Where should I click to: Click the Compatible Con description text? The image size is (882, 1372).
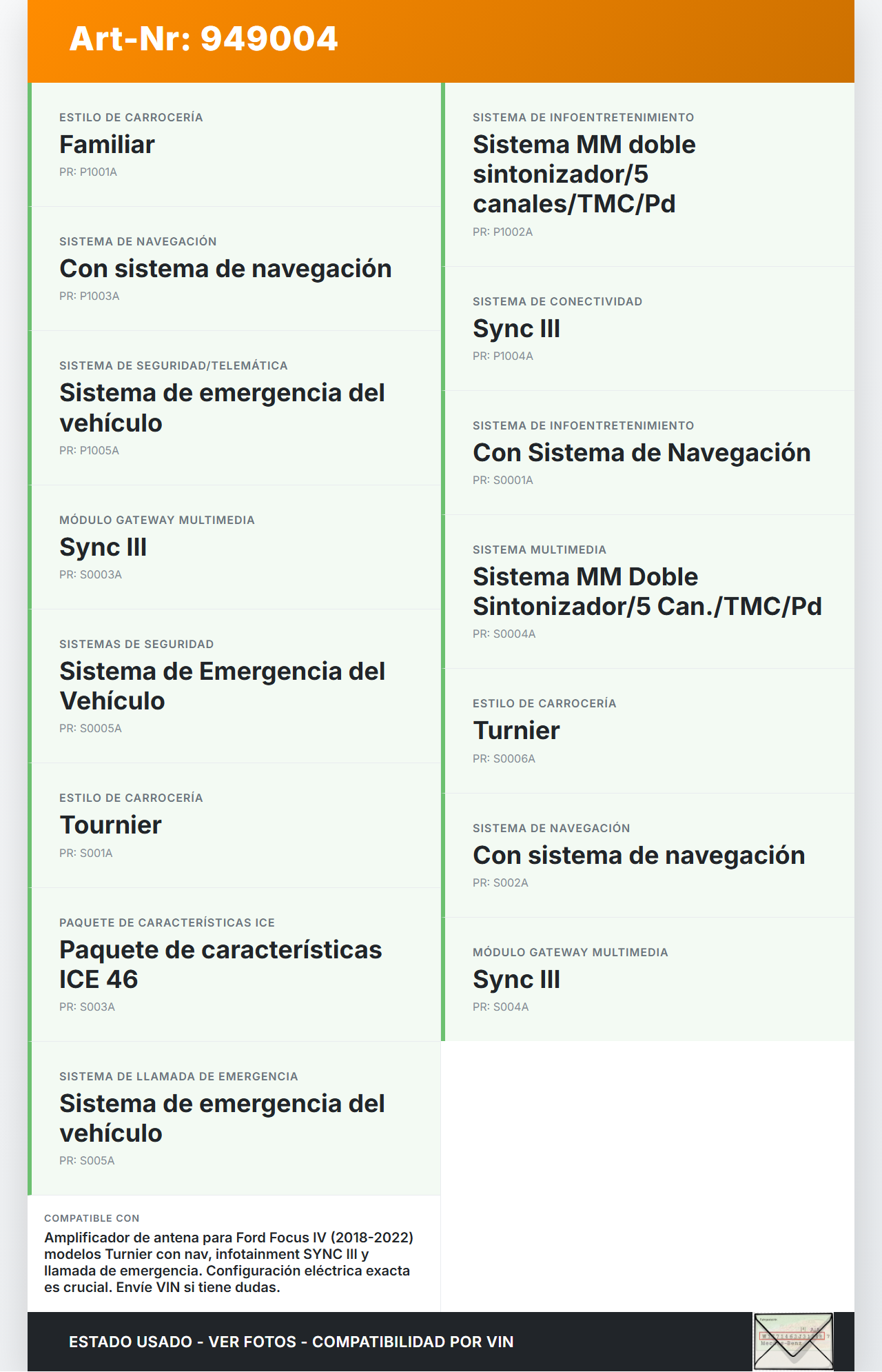[229, 1262]
